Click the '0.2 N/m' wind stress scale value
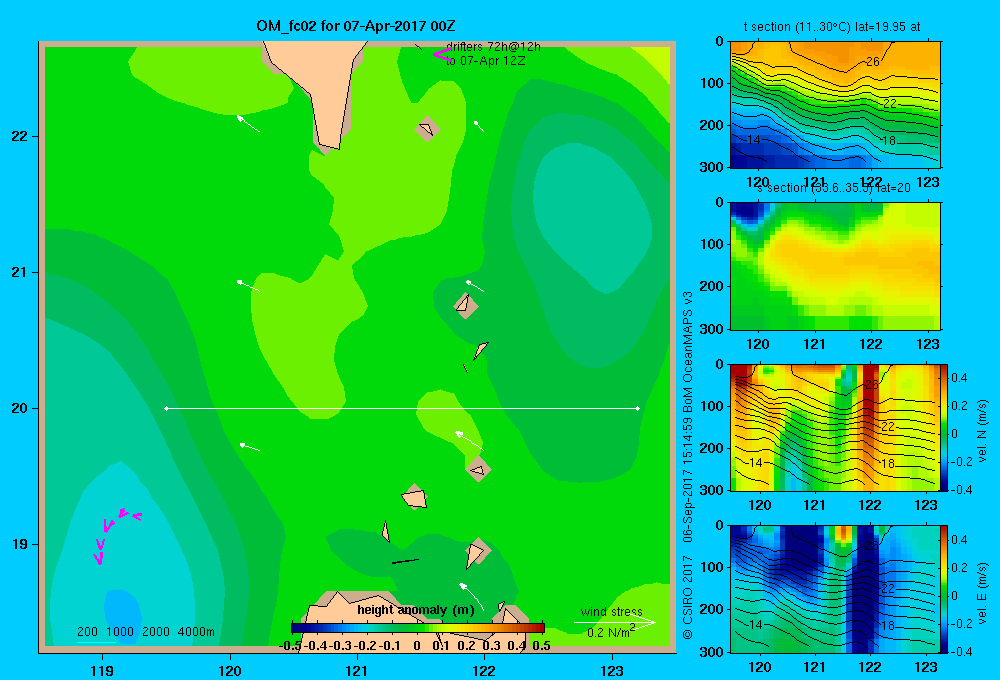Image resolution: width=1000 pixels, height=680 pixels. [609, 633]
